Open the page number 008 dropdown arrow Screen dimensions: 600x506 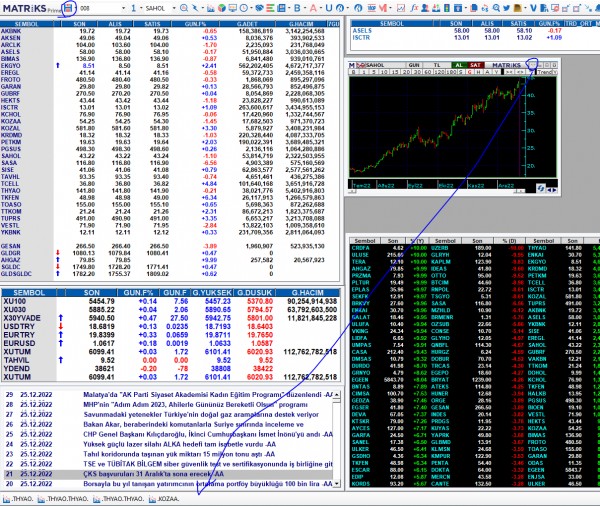click(124, 8)
